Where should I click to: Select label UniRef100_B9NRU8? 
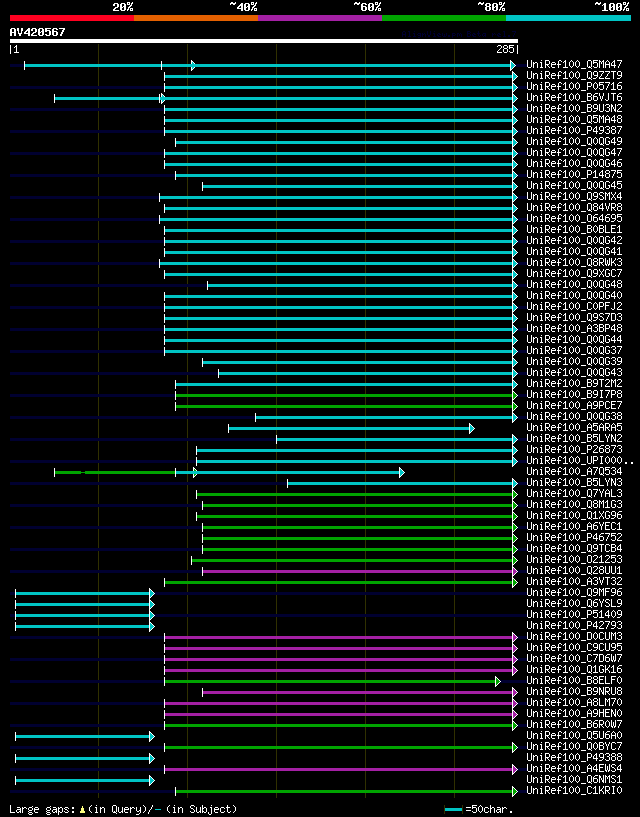574,691
